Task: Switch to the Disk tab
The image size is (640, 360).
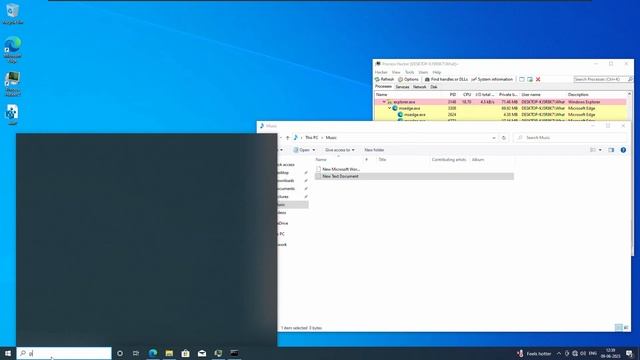Action: pyautogui.click(x=433, y=87)
